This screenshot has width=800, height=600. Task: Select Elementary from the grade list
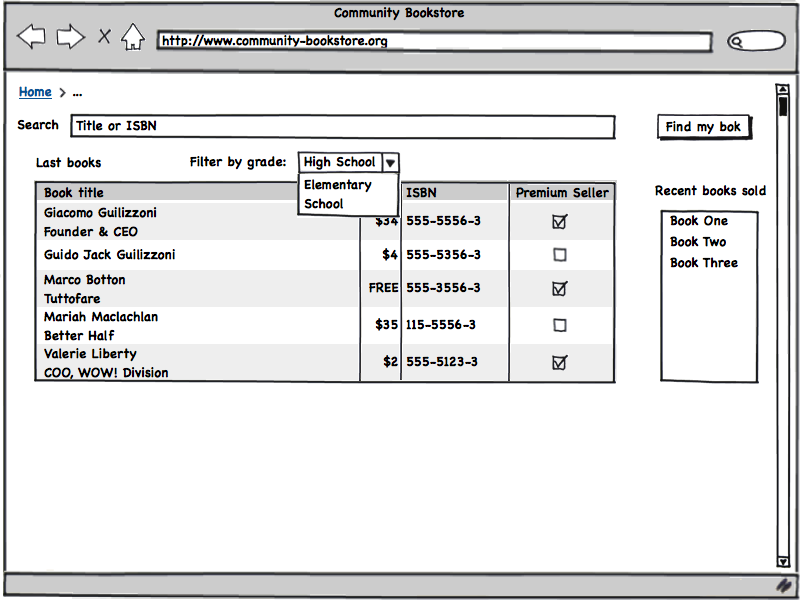(x=337, y=185)
